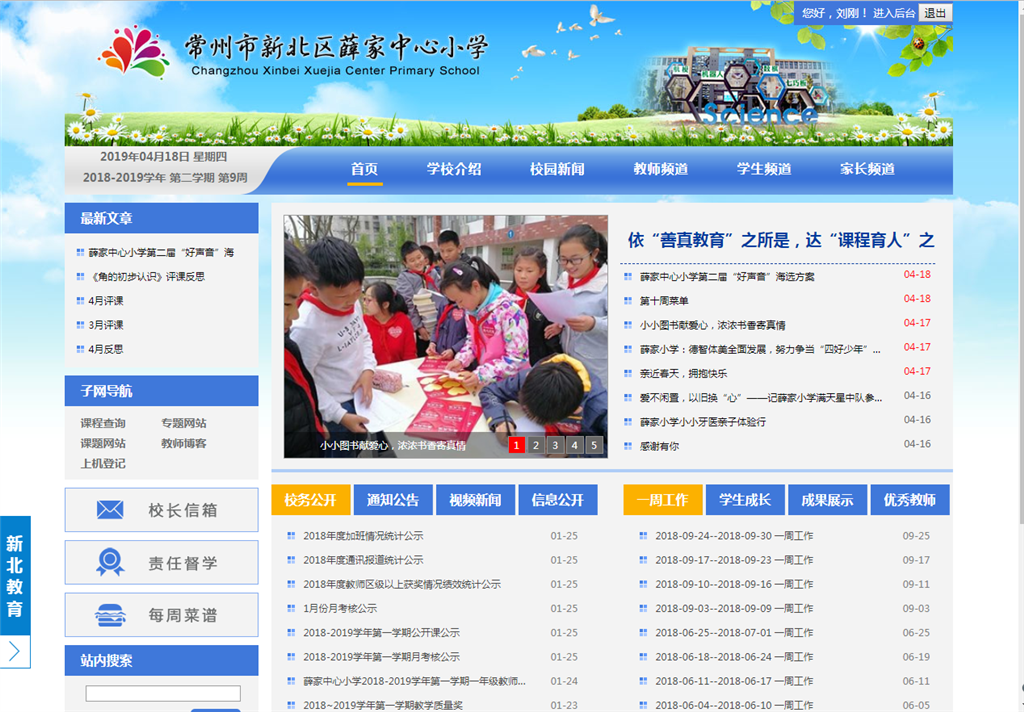Expand the 新北教育 side panel arrow
1024x712 pixels.
tap(15, 652)
